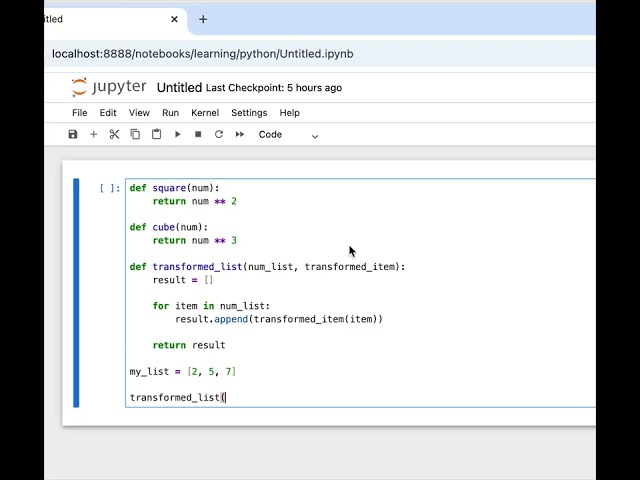Image resolution: width=640 pixels, height=480 pixels.
Task: Place cursor on 'def cube(num):' line
Action: click(169, 227)
